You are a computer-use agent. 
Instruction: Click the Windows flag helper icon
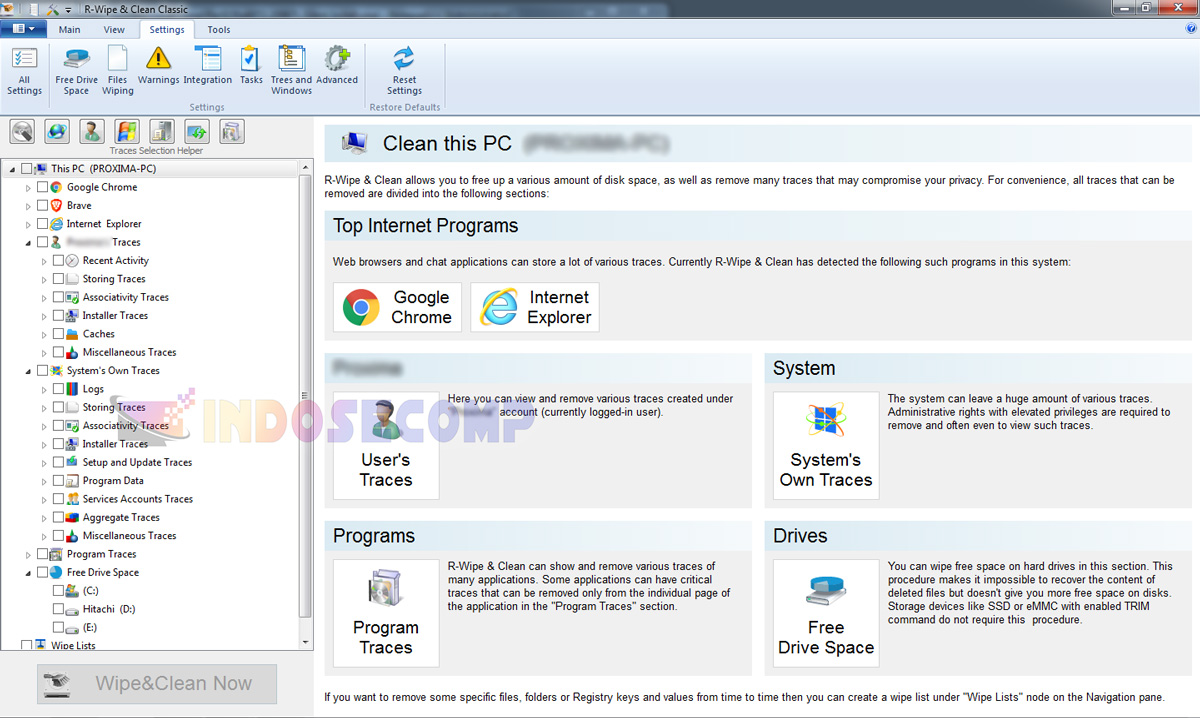point(127,131)
